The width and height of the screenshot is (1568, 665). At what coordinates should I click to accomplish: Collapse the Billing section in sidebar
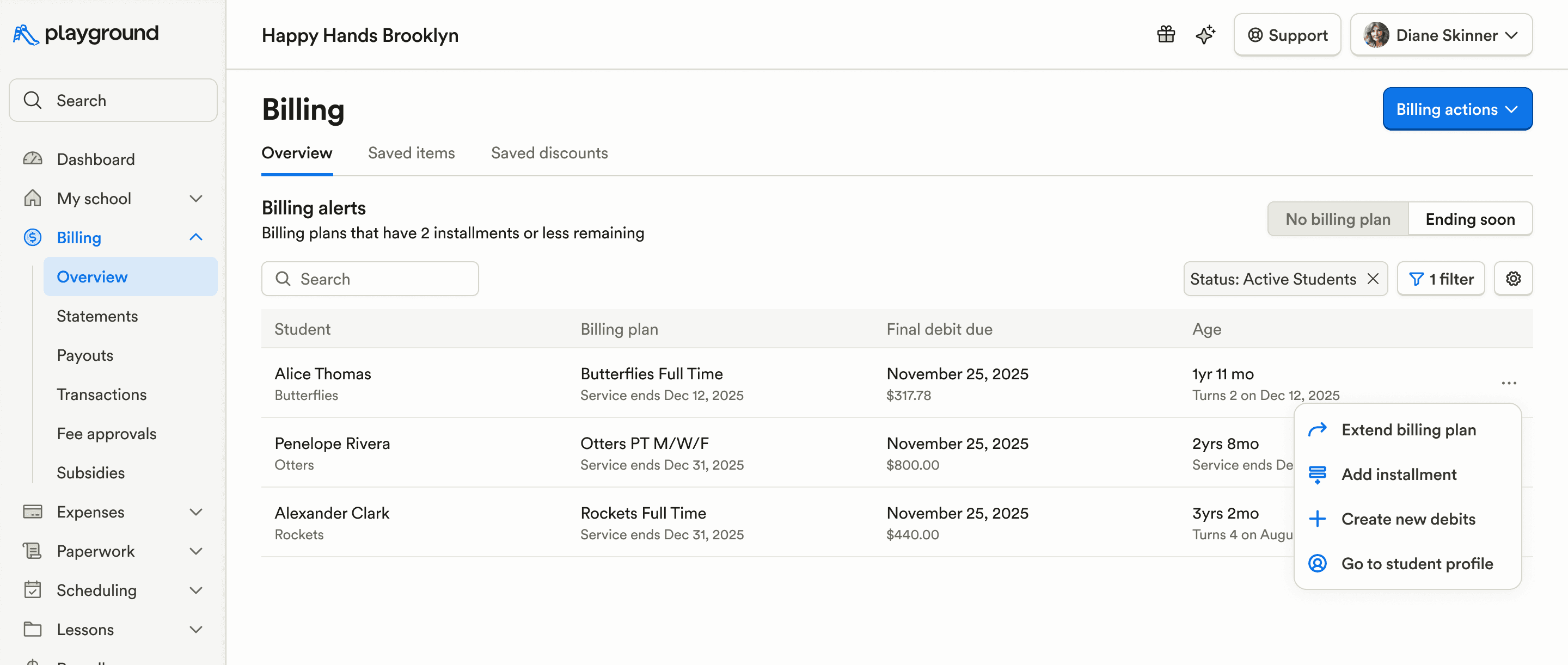click(195, 237)
